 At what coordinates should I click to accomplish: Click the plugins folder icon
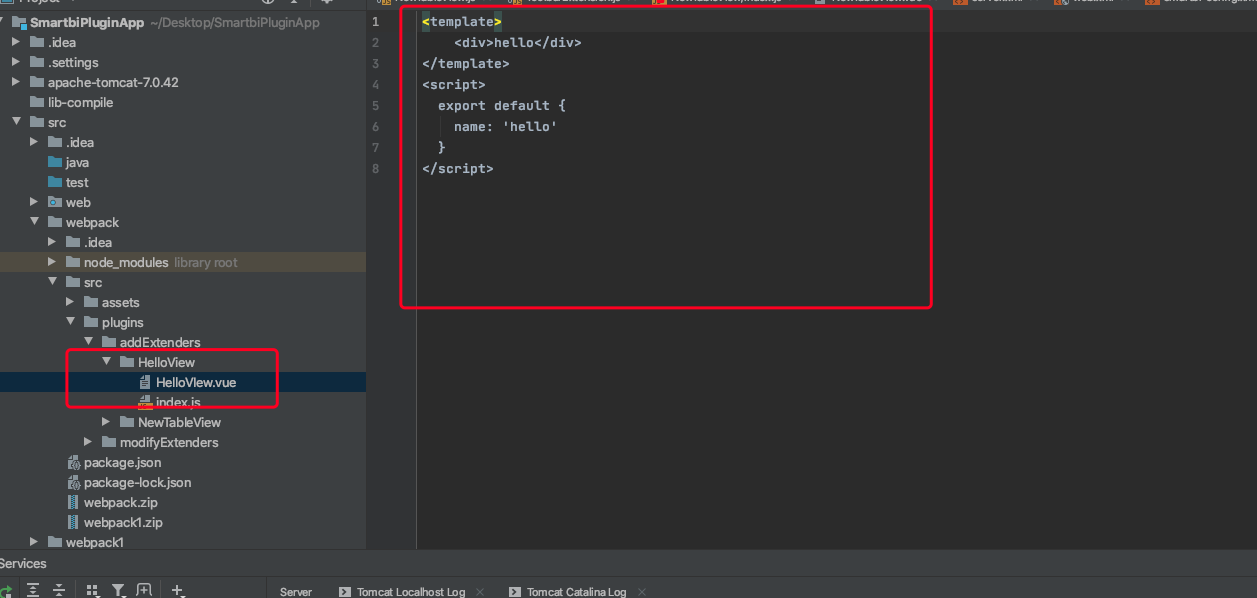click(91, 322)
